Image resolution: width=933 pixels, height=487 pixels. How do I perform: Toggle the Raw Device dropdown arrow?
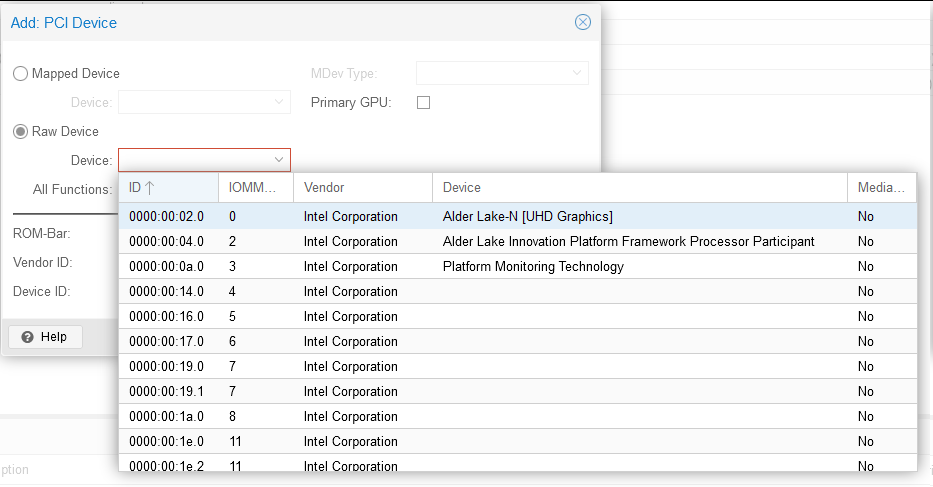pos(278,160)
